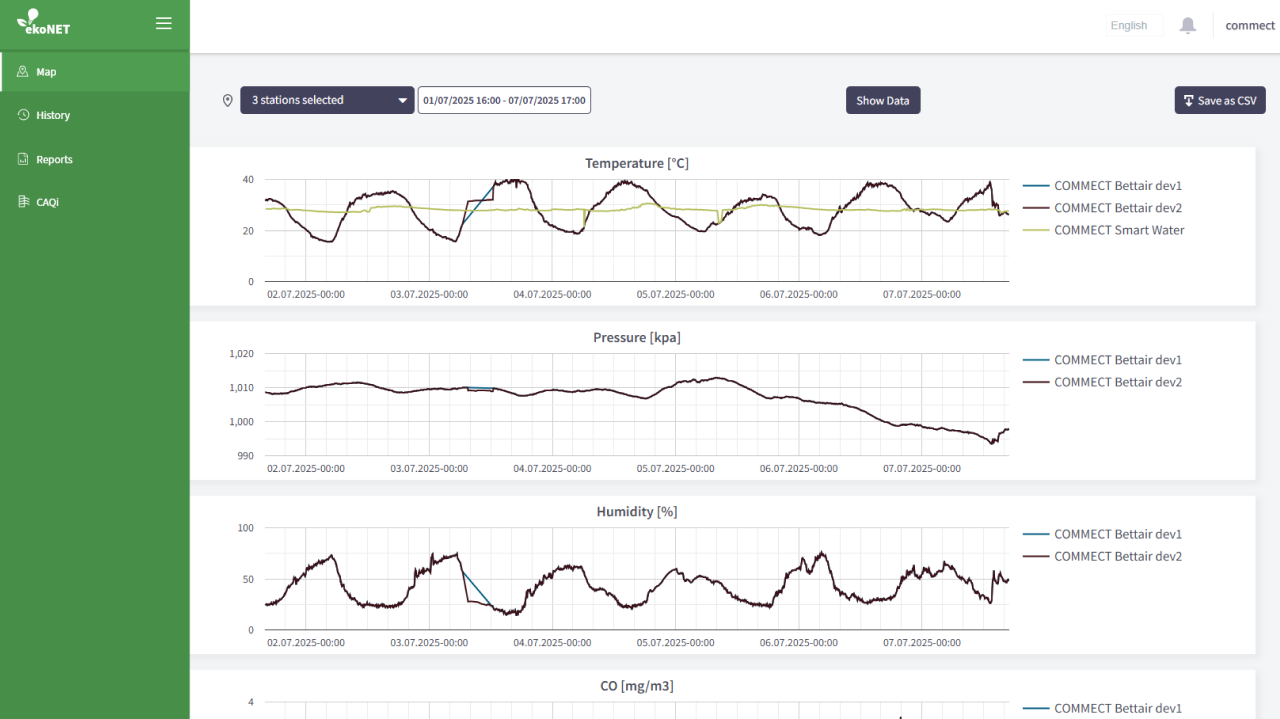Collapse the sidebar with the hamburger icon
The width and height of the screenshot is (1280, 719).
[x=164, y=23]
